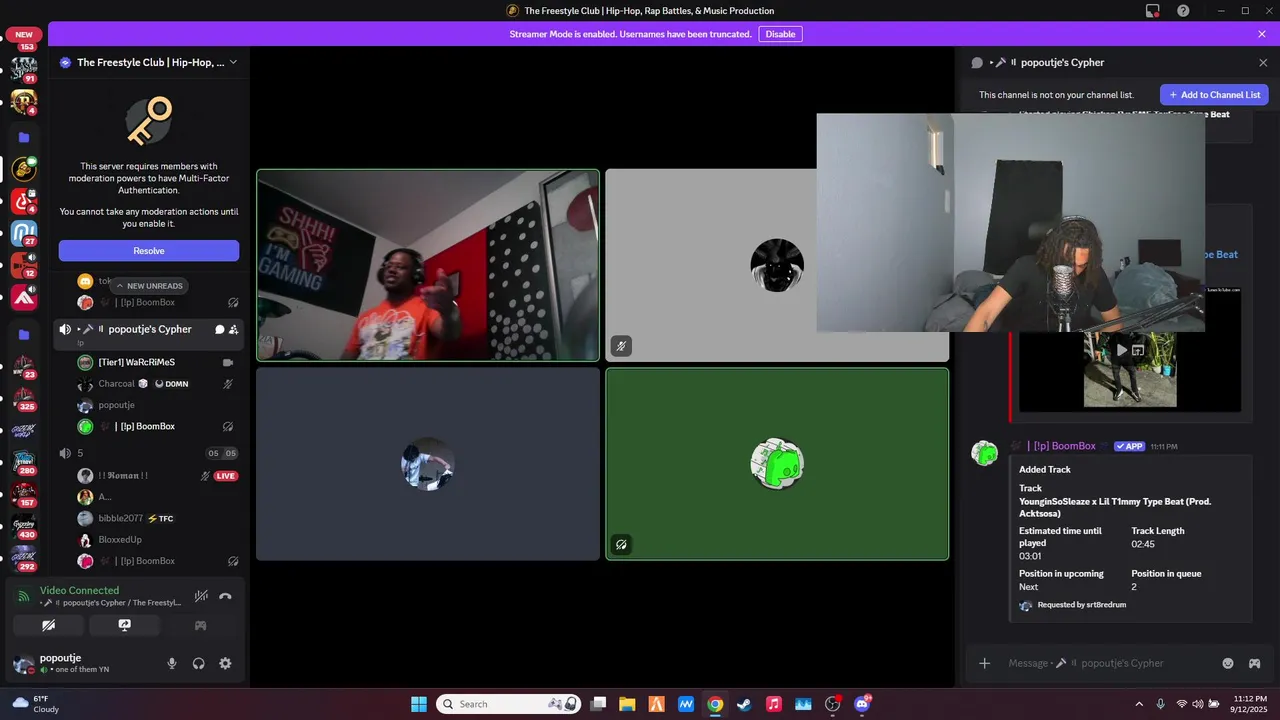Start an activity game controller button
The width and height of the screenshot is (1280, 720).
pyautogui.click(x=200, y=625)
